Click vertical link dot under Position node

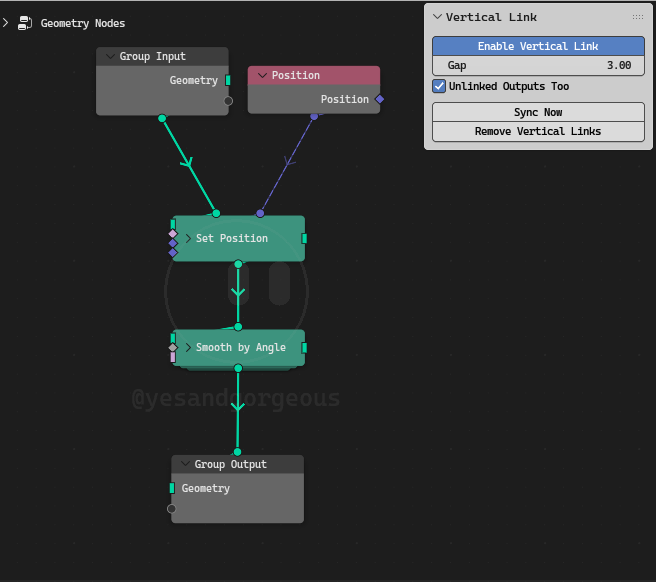(314, 117)
